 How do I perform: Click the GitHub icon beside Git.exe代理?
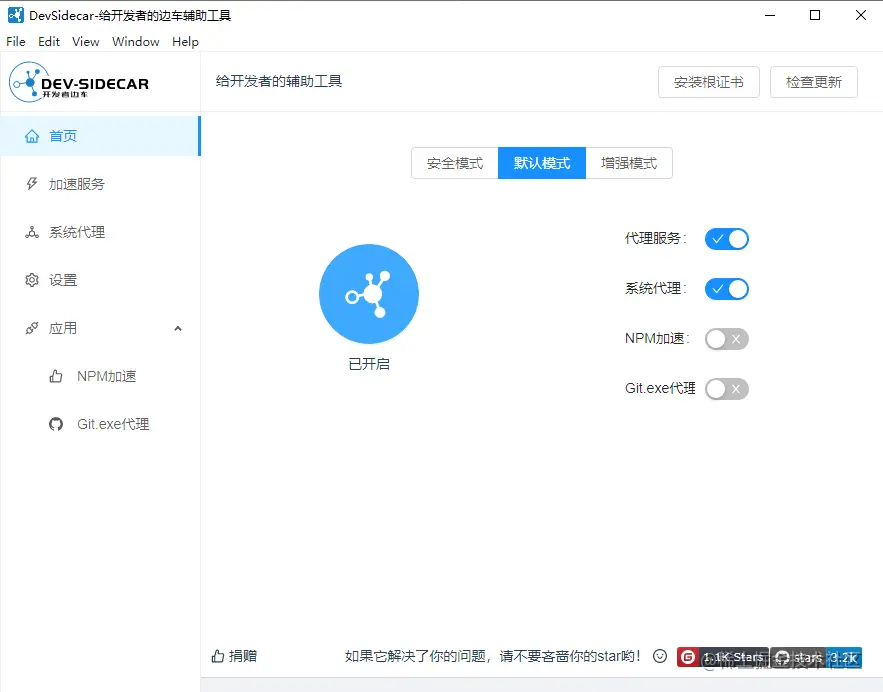click(x=56, y=424)
